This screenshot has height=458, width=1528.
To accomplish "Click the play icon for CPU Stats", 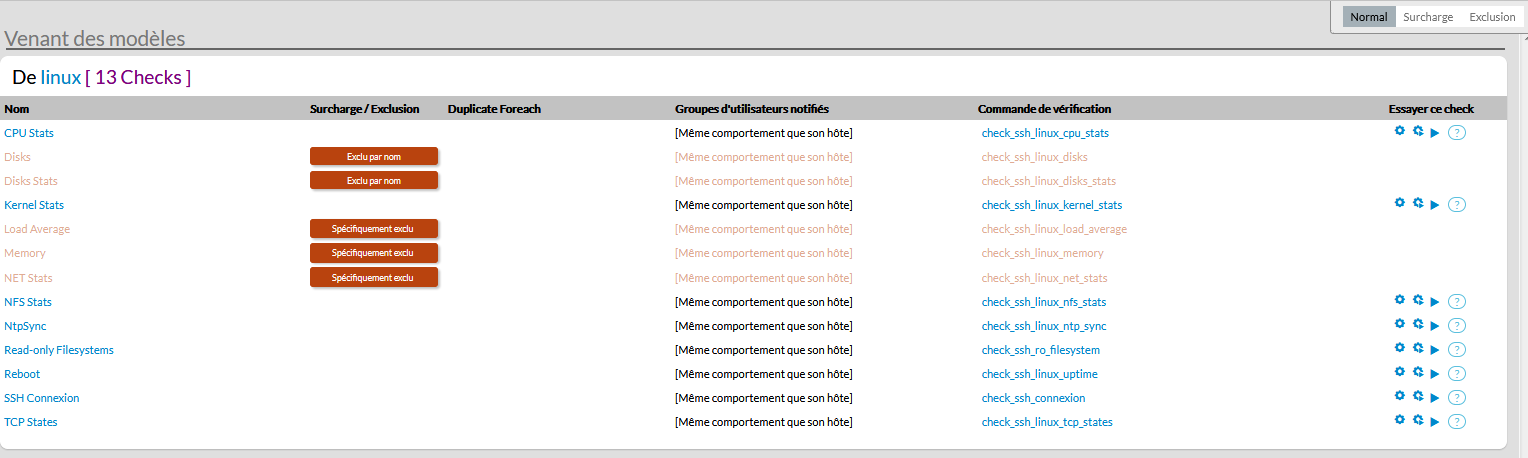I will coord(1435,133).
